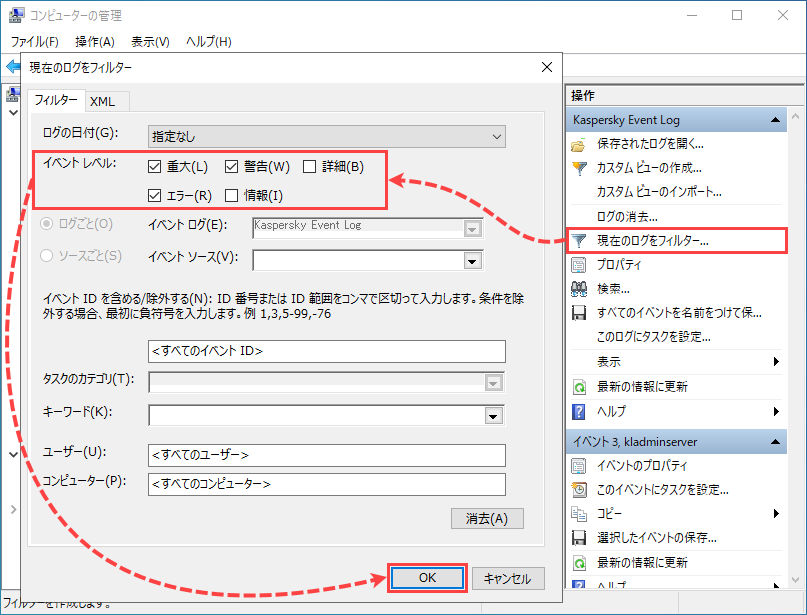This screenshot has height=615, width=807.
Task: Expand the ヘルプ submenu arrow above イベント 3
Action: point(776,411)
